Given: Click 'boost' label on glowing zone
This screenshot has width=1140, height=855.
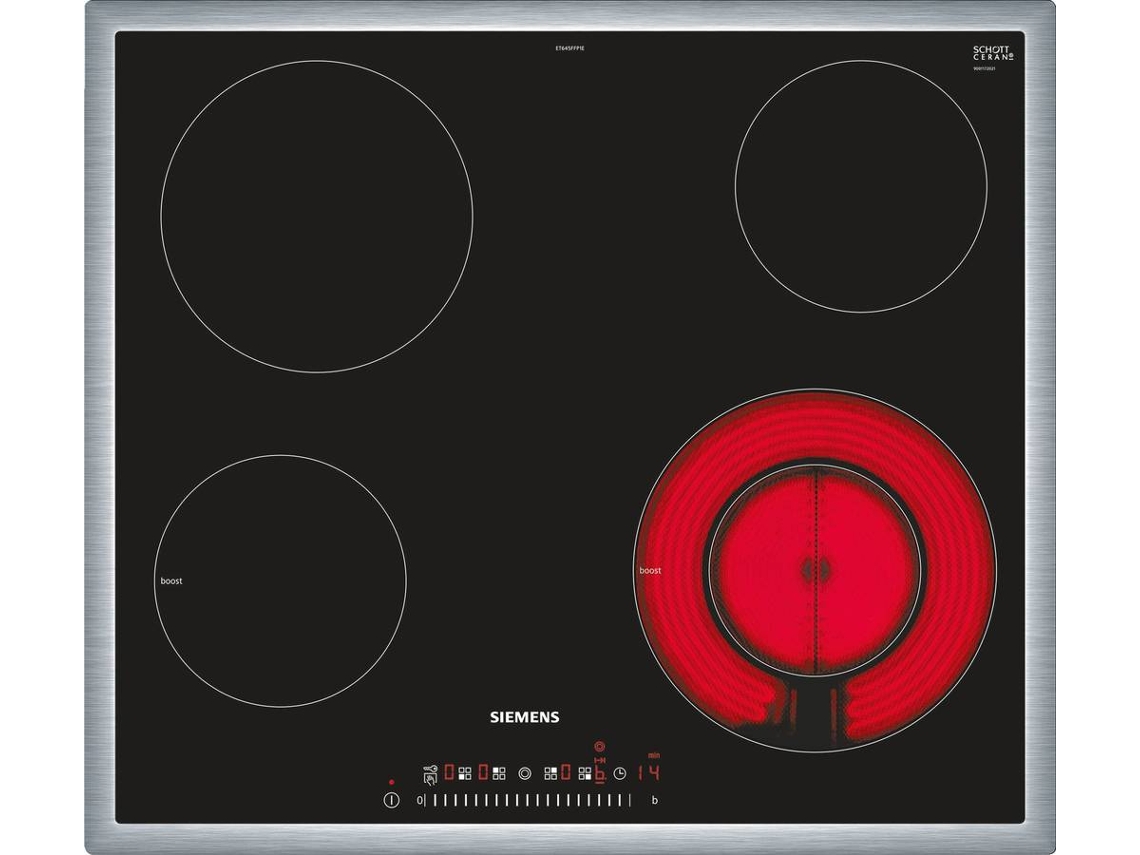Looking at the screenshot, I should coord(650,571).
